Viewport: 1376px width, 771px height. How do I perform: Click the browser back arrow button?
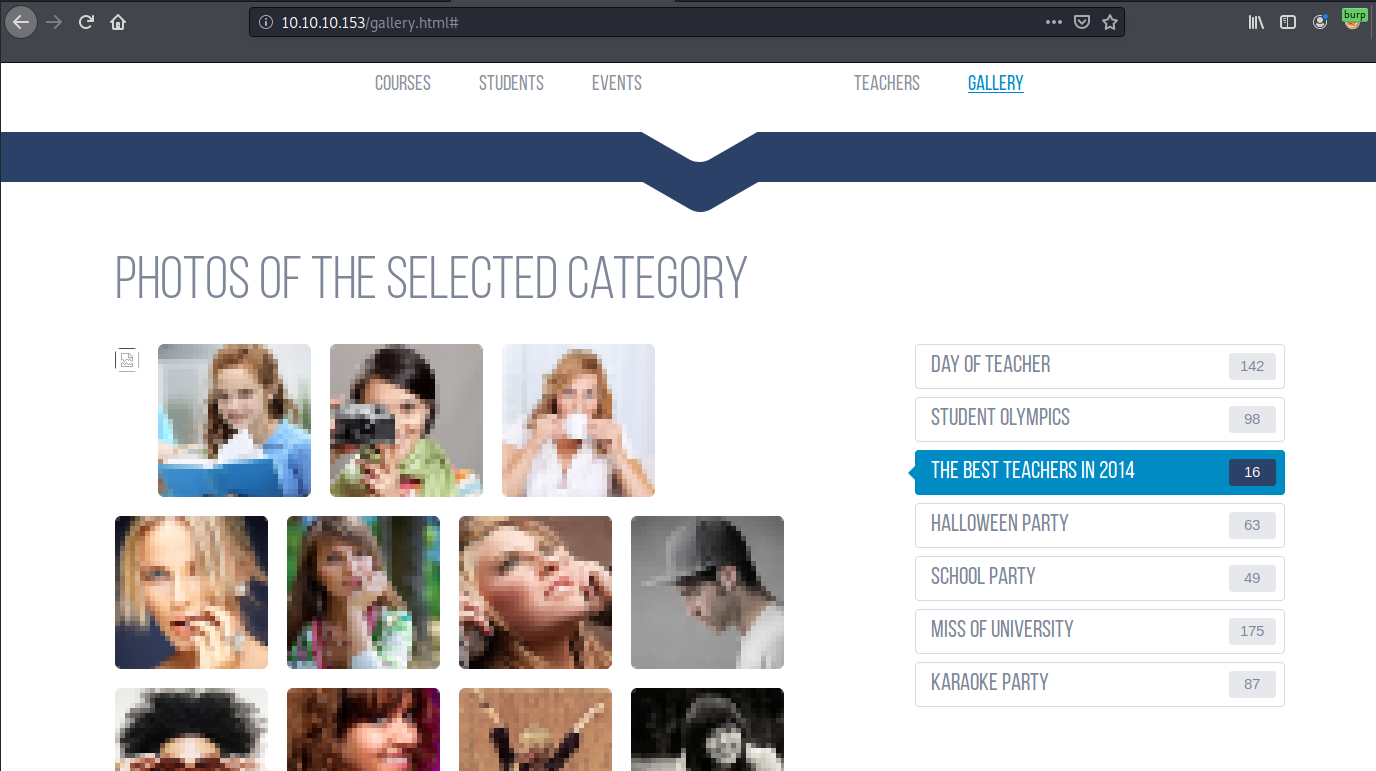pyautogui.click(x=21, y=22)
